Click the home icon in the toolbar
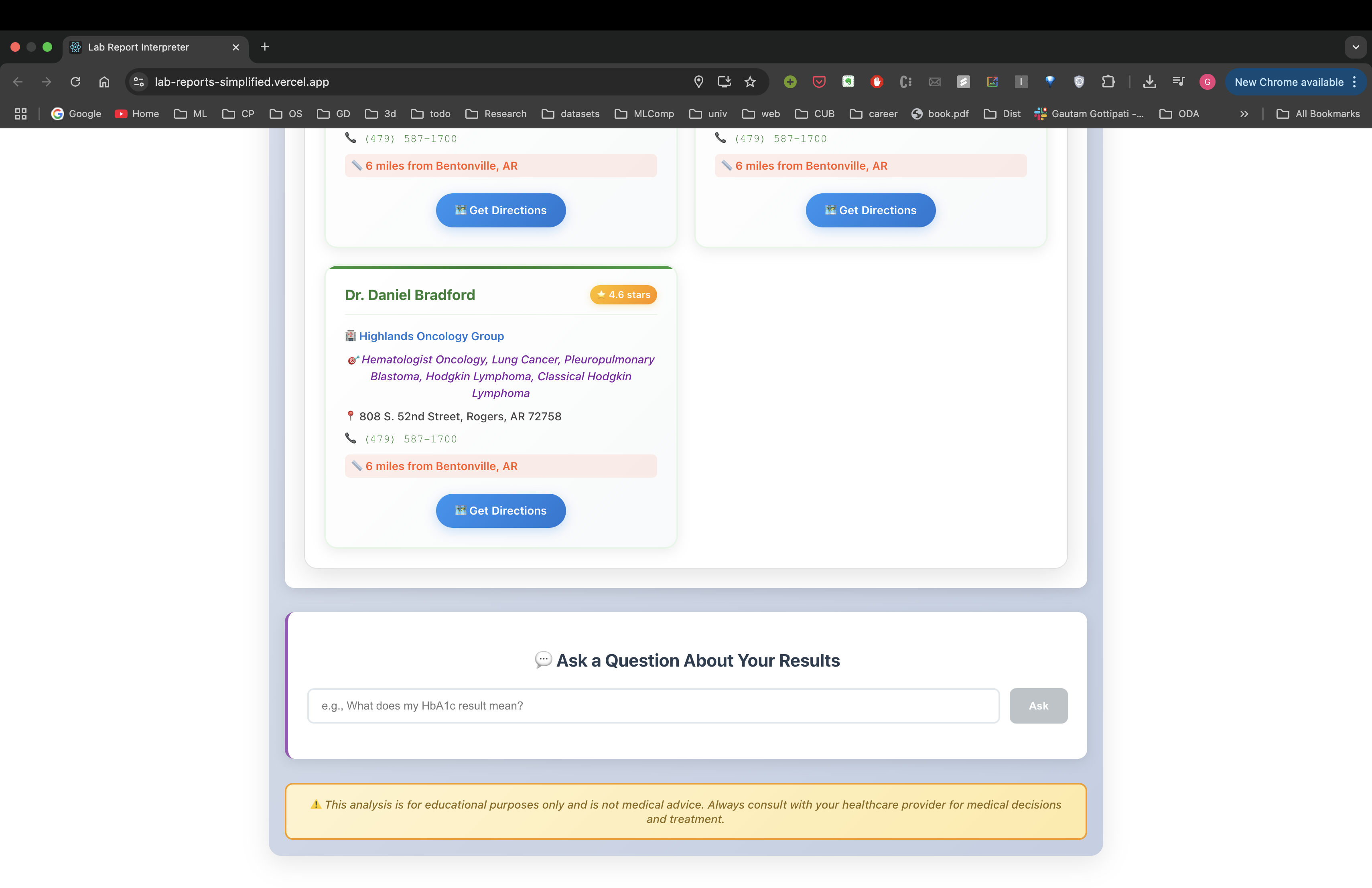 pyautogui.click(x=104, y=82)
